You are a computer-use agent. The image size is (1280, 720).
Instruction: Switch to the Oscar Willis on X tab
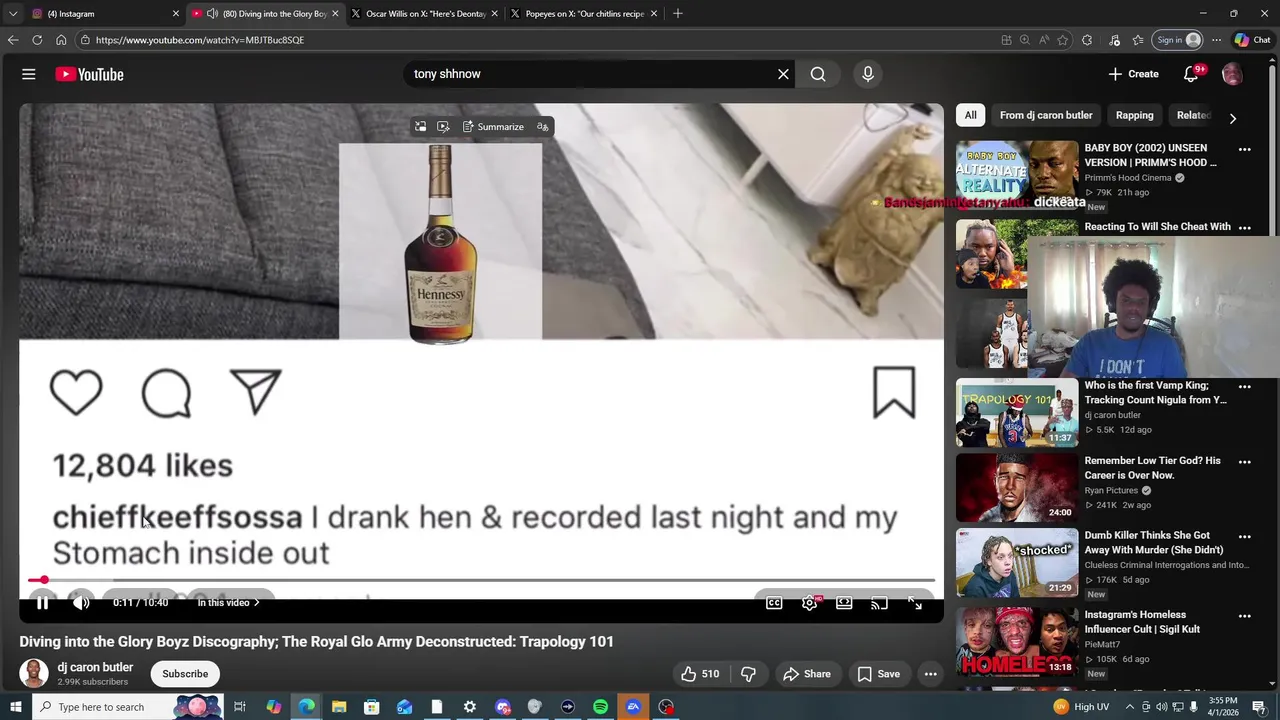(423, 14)
